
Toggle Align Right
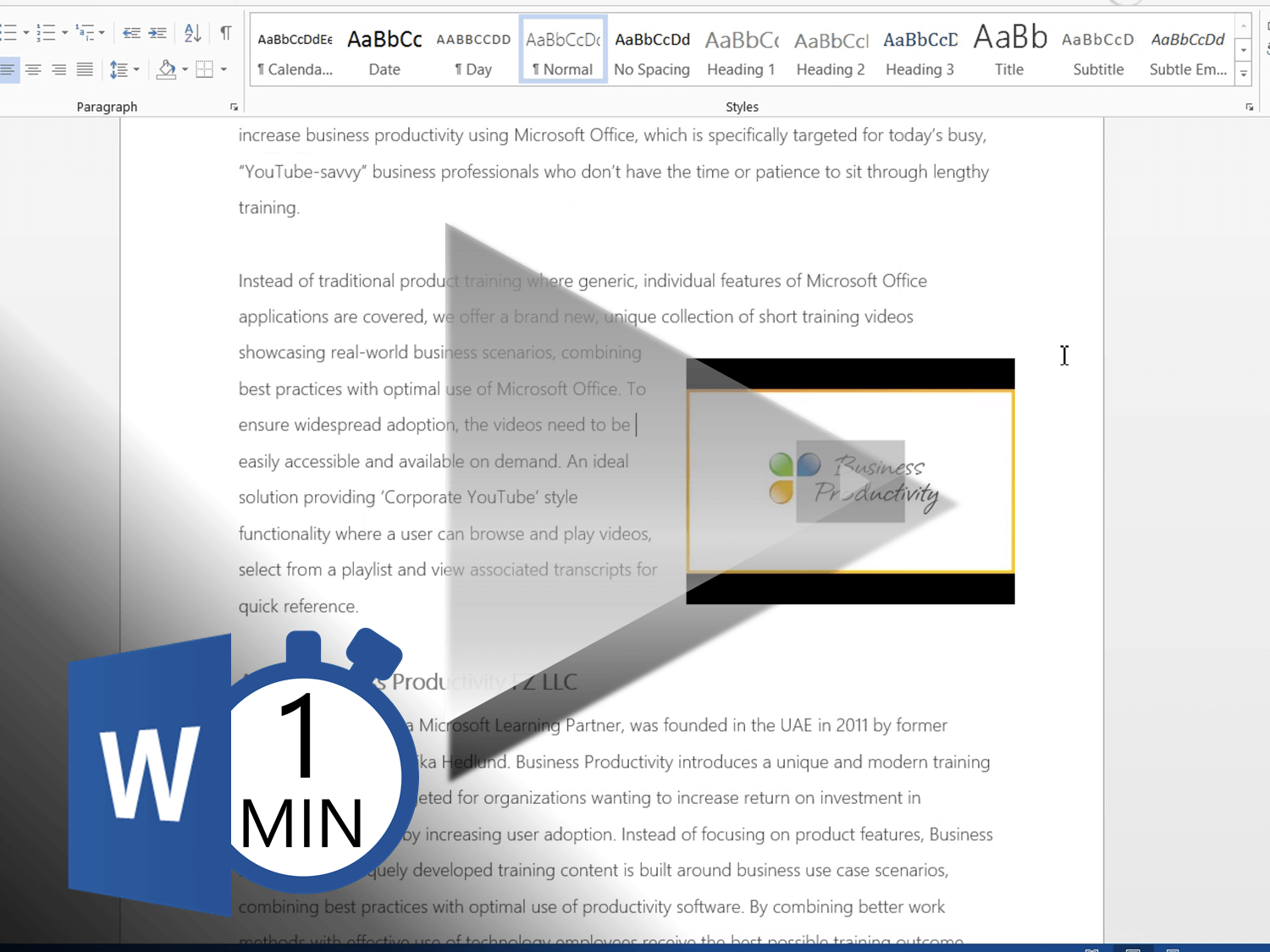pos(58,69)
